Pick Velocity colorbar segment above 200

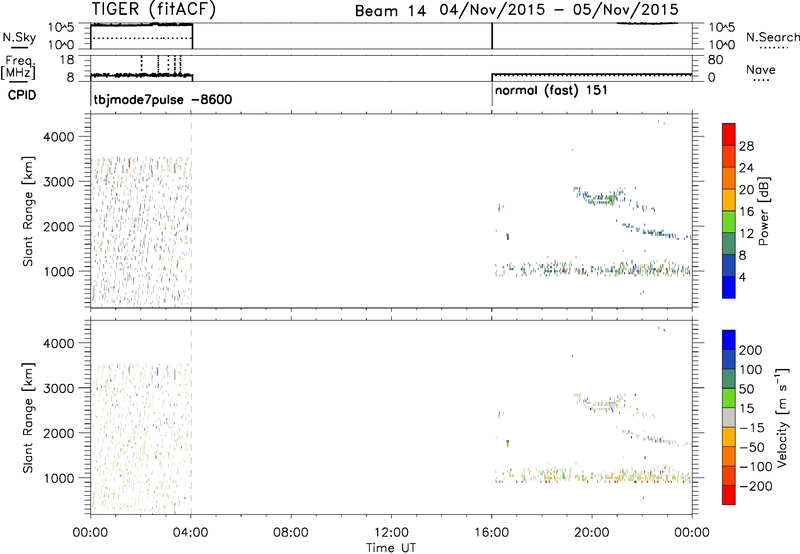tap(729, 340)
